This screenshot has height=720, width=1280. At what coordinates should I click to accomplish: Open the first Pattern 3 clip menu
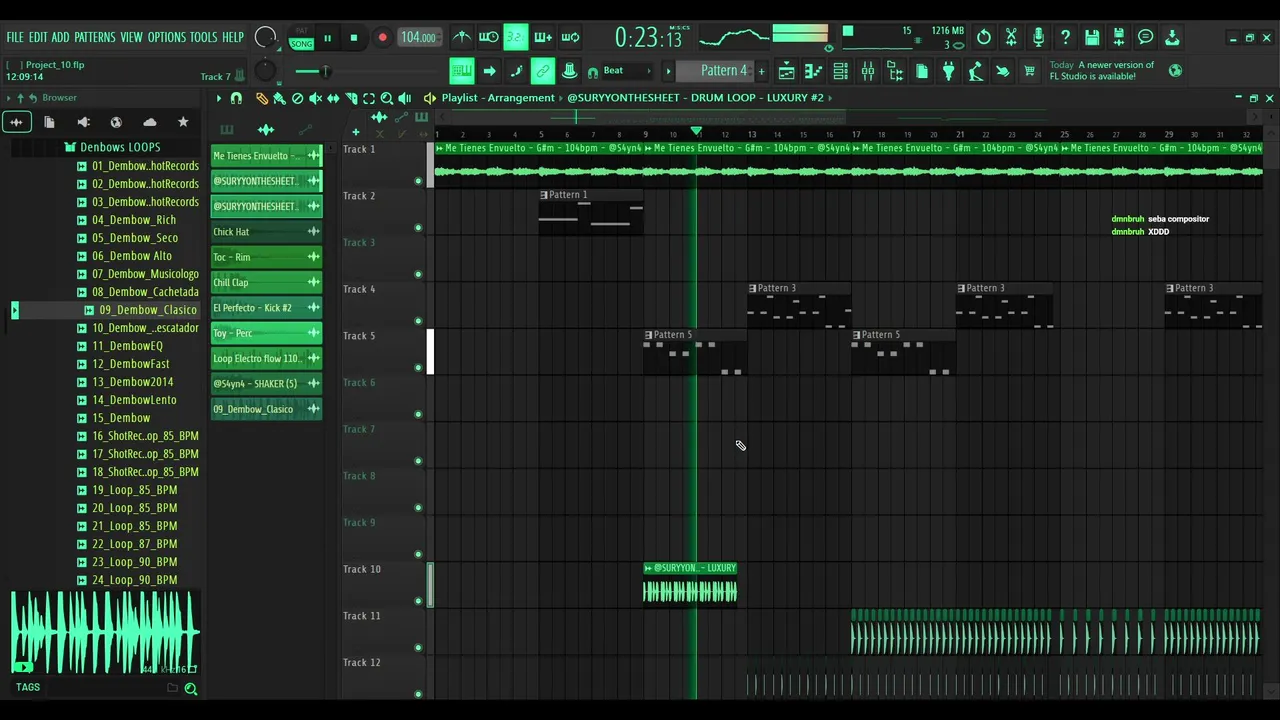tap(753, 288)
